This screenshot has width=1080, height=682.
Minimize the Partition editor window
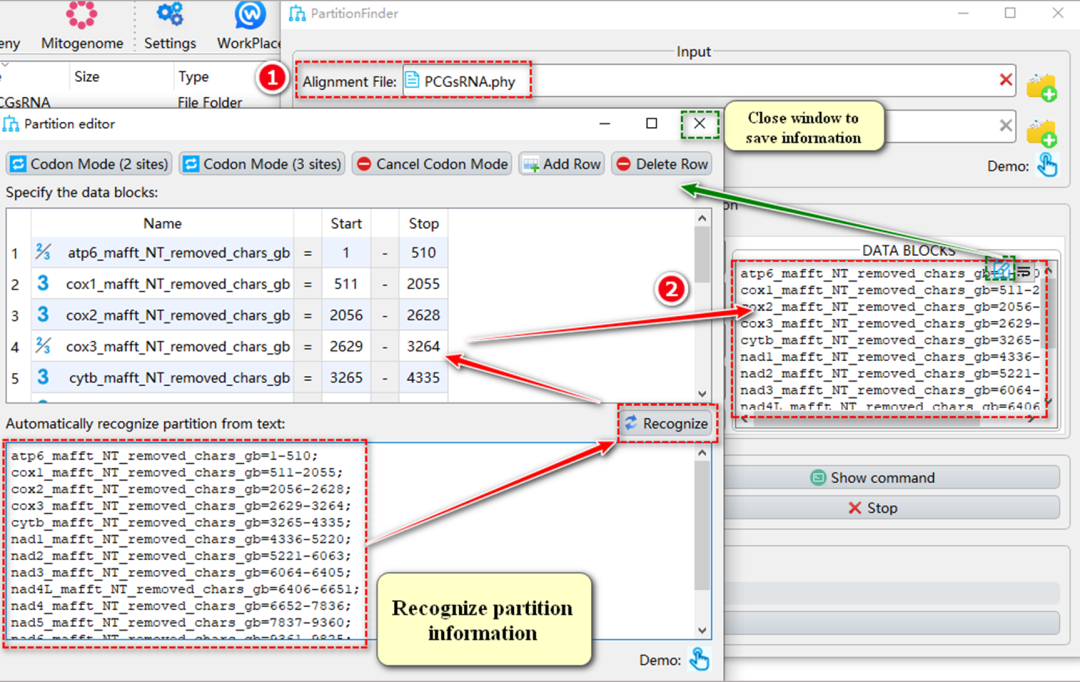pyautogui.click(x=605, y=123)
